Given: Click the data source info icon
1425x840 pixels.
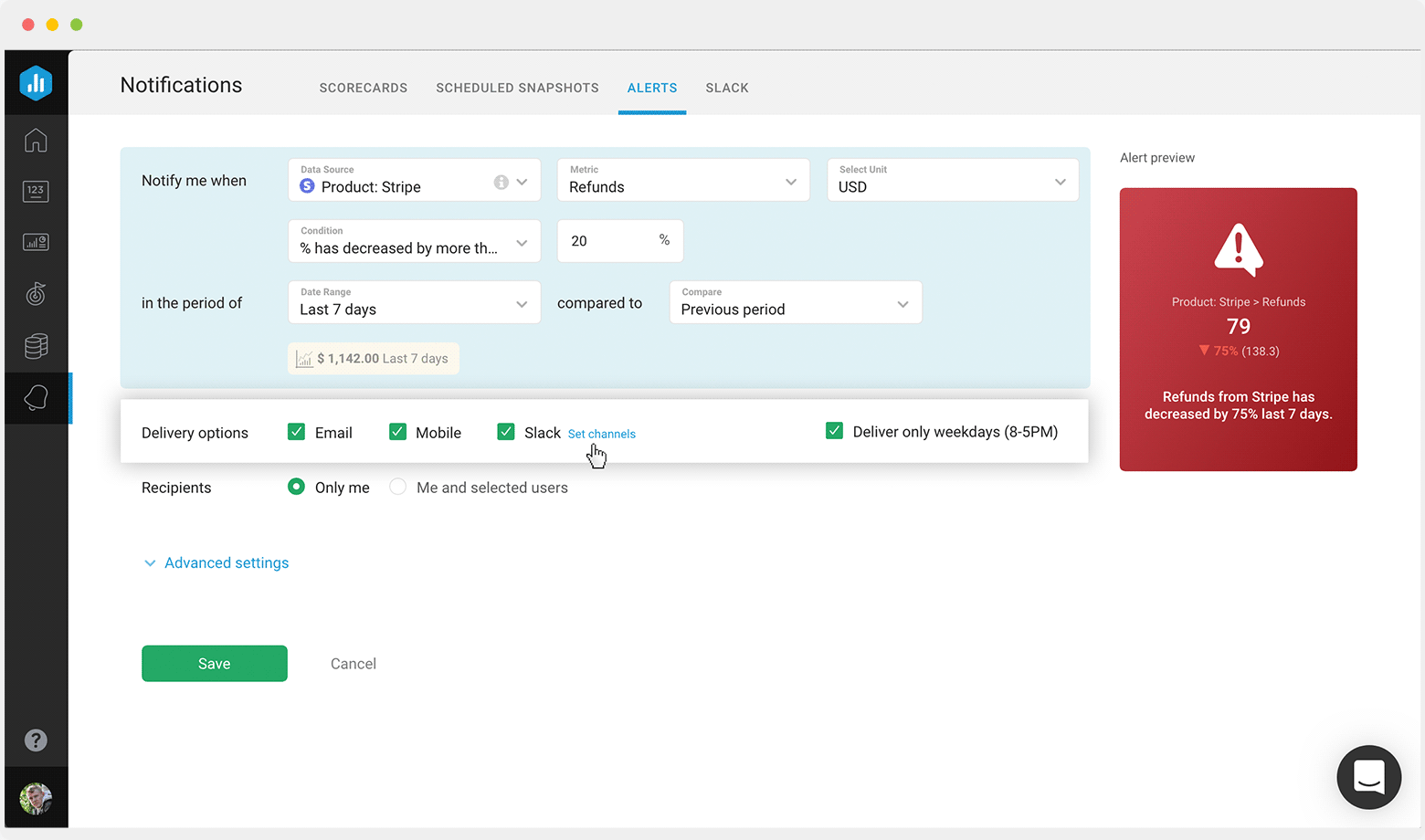Looking at the screenshot, I should (x=501, y=182).
